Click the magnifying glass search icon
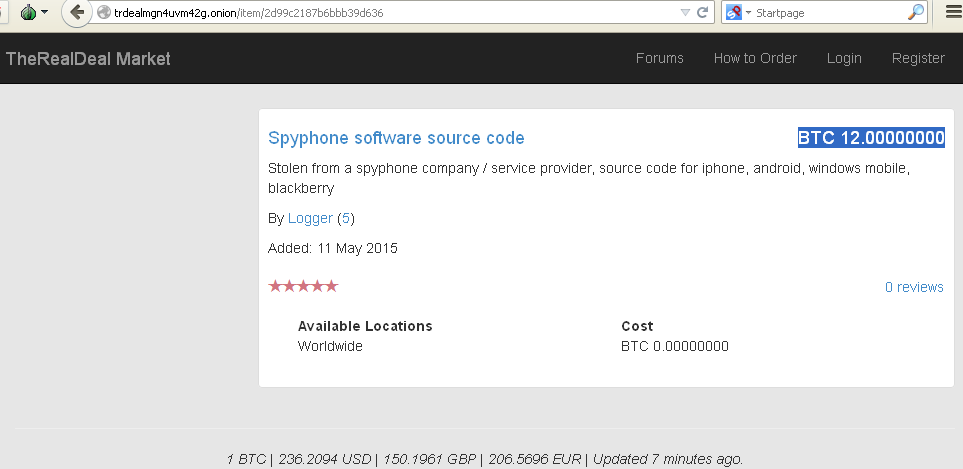Viewport: 963px width, 469px height. point(916,12)
